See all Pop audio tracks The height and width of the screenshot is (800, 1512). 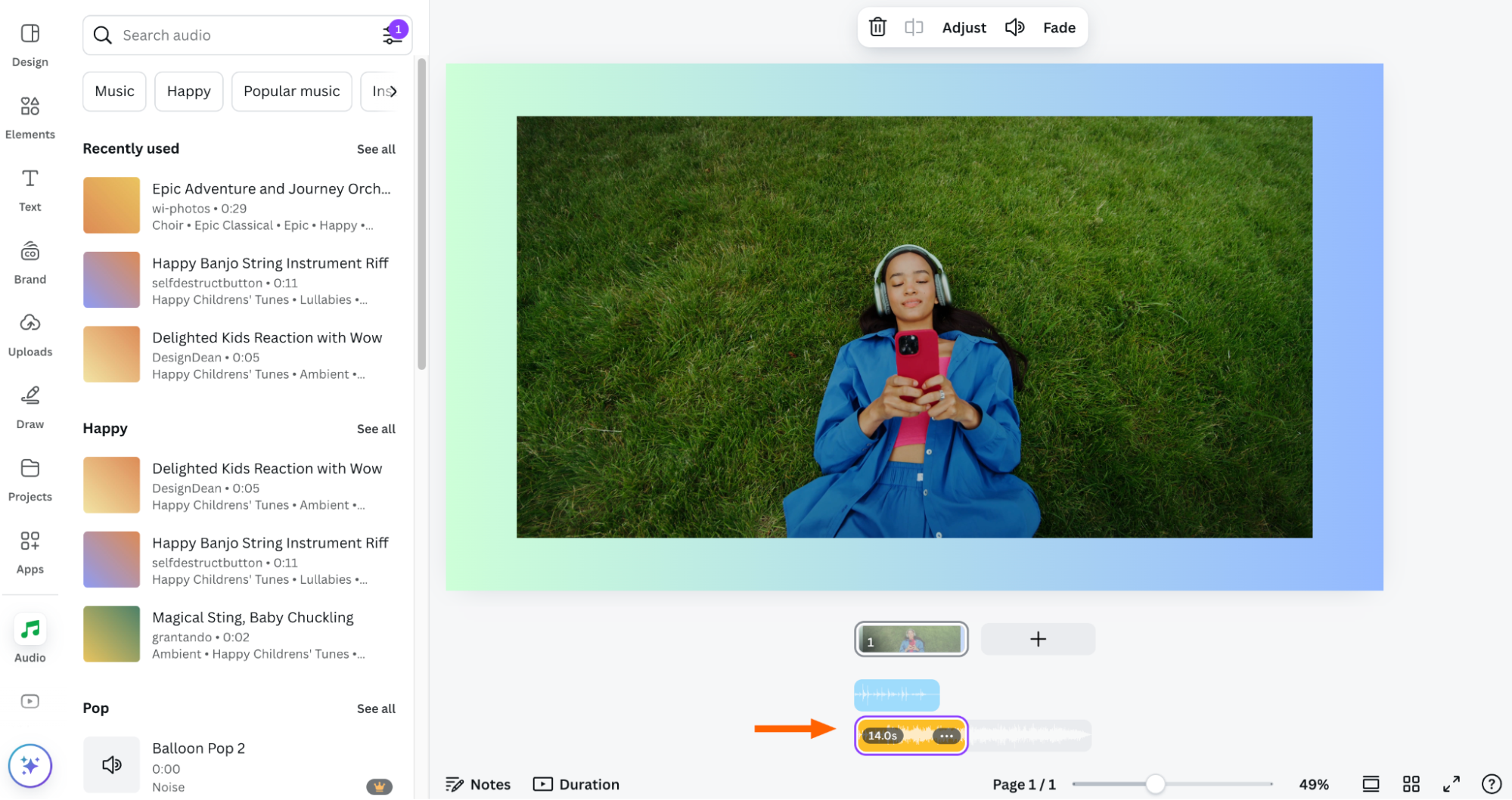click(x=376, y=709)
